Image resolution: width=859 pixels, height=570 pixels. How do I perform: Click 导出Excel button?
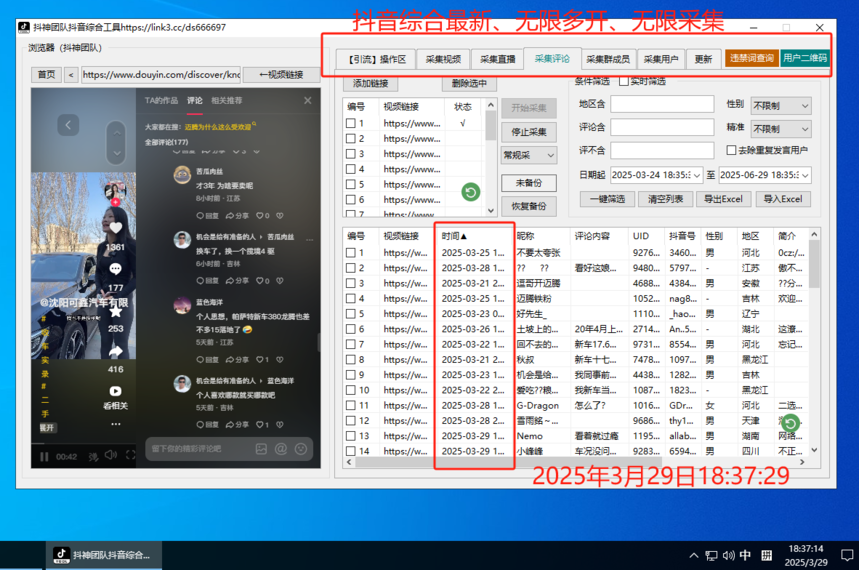(x=723, y=199)
